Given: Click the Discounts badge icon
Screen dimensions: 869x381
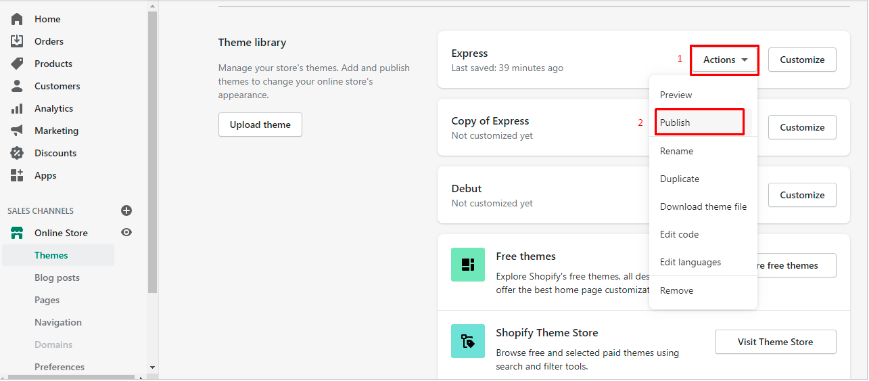Looking at the screenshot, I should coord(17,153).
